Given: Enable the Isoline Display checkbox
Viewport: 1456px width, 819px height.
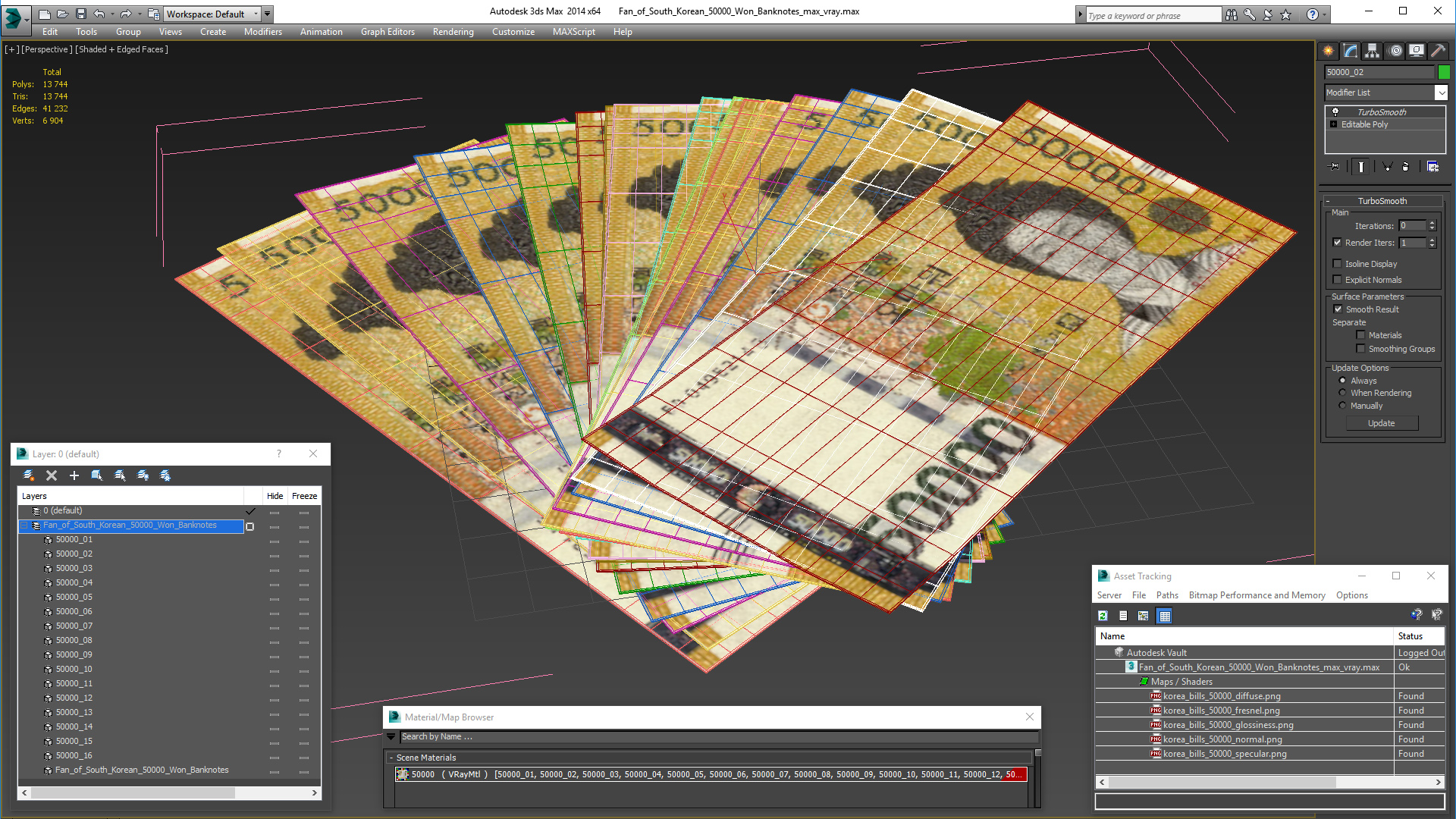Looking at the screenshot, I should [1338, 264].
